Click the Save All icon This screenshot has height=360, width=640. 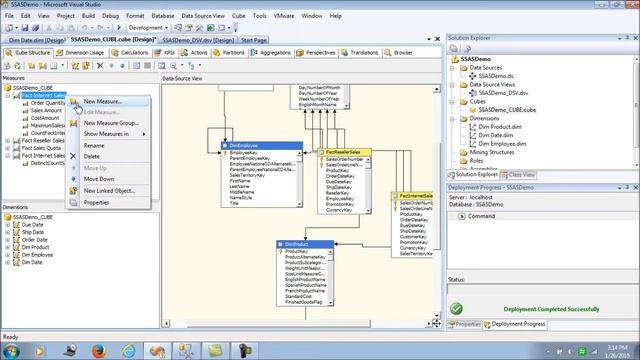(x=36, y=28)
